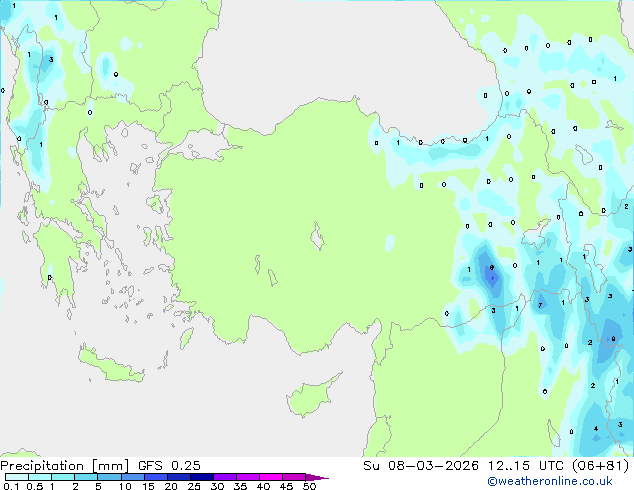
Task: Click the '25' legend scale value
Action: [194, 486]
